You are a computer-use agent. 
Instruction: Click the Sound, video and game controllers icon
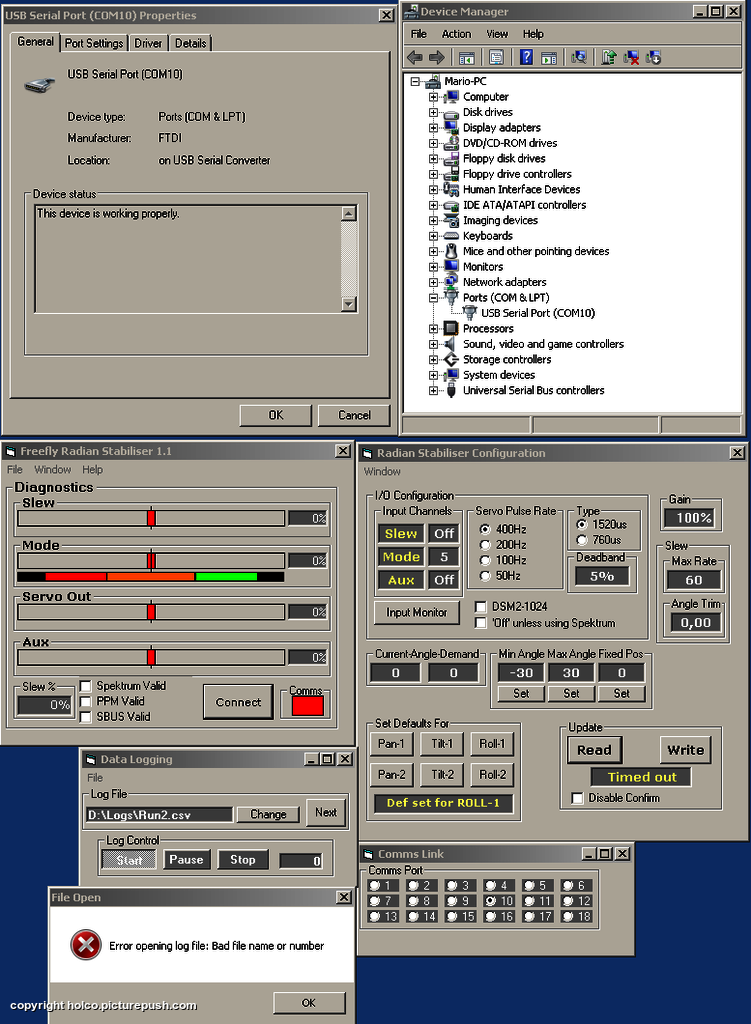click(451, 344)
